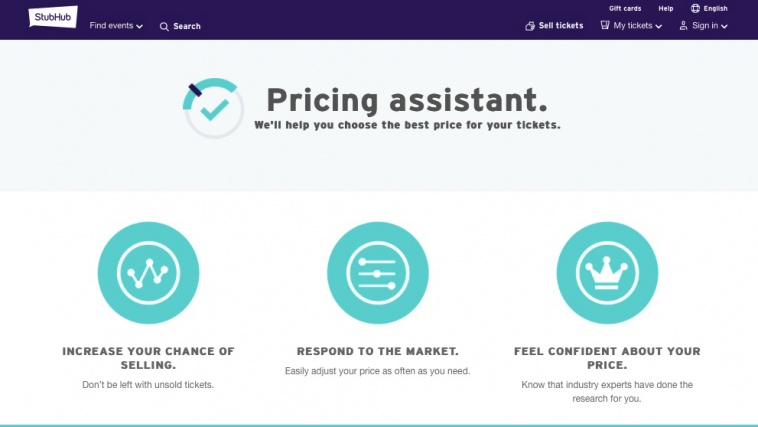The image size is (758, 427).
Task: Click the Search field label
Action: 187,26
